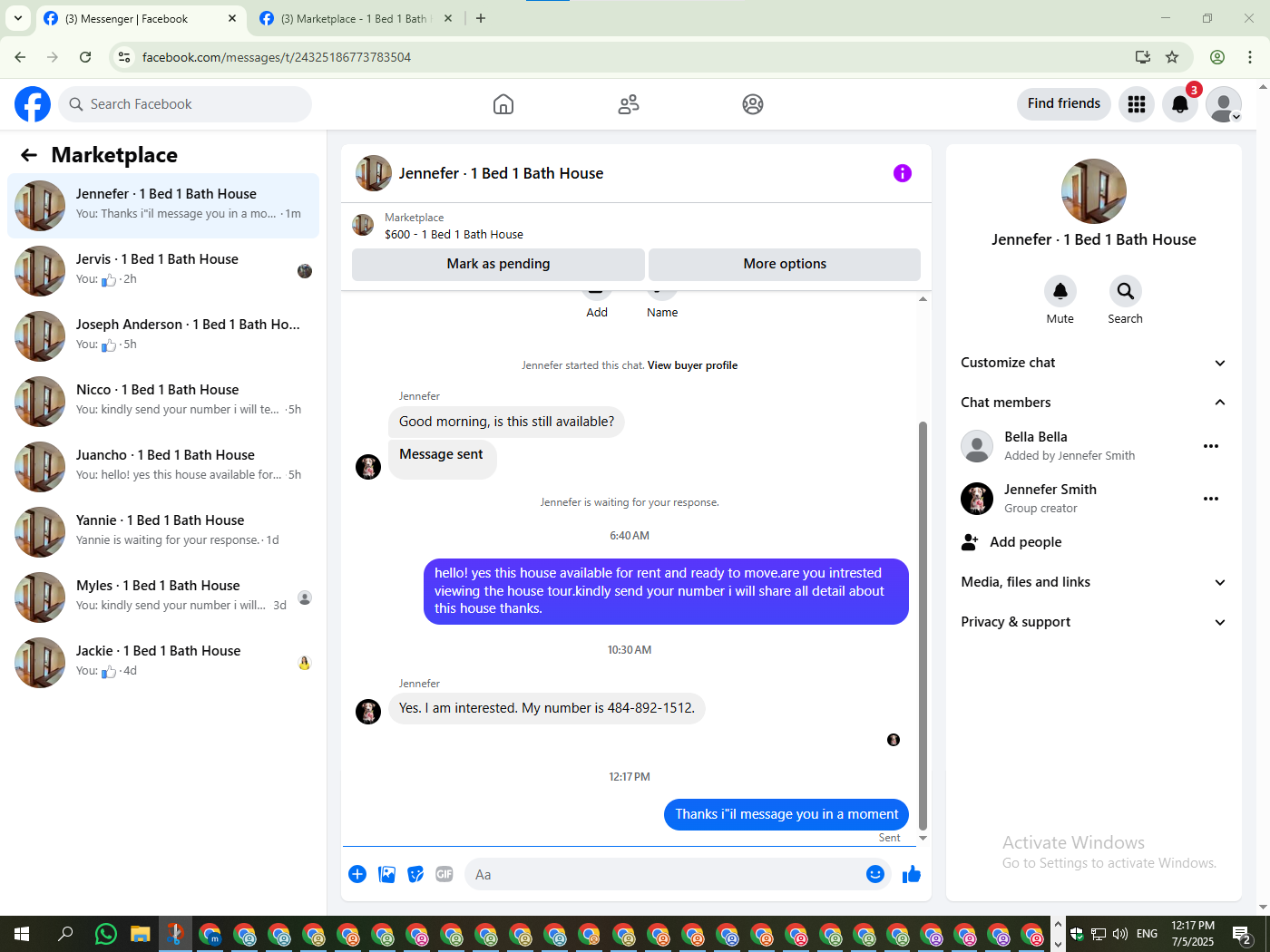Choose a sticker icon in composer
This screenshot has height=952, width=1270.
click(x=415, y=874)
